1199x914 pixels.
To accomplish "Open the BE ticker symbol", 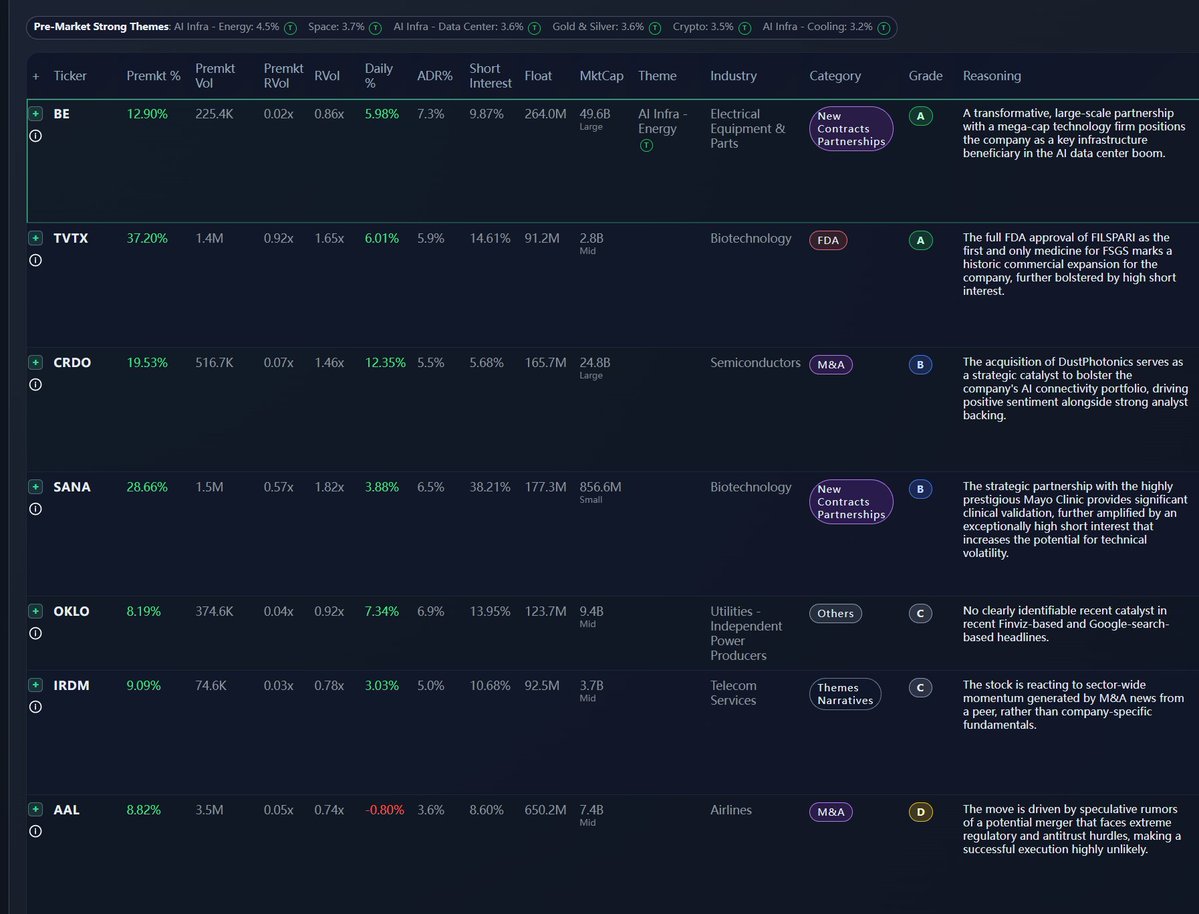I will pyautogui.click(x=61, y=114).
